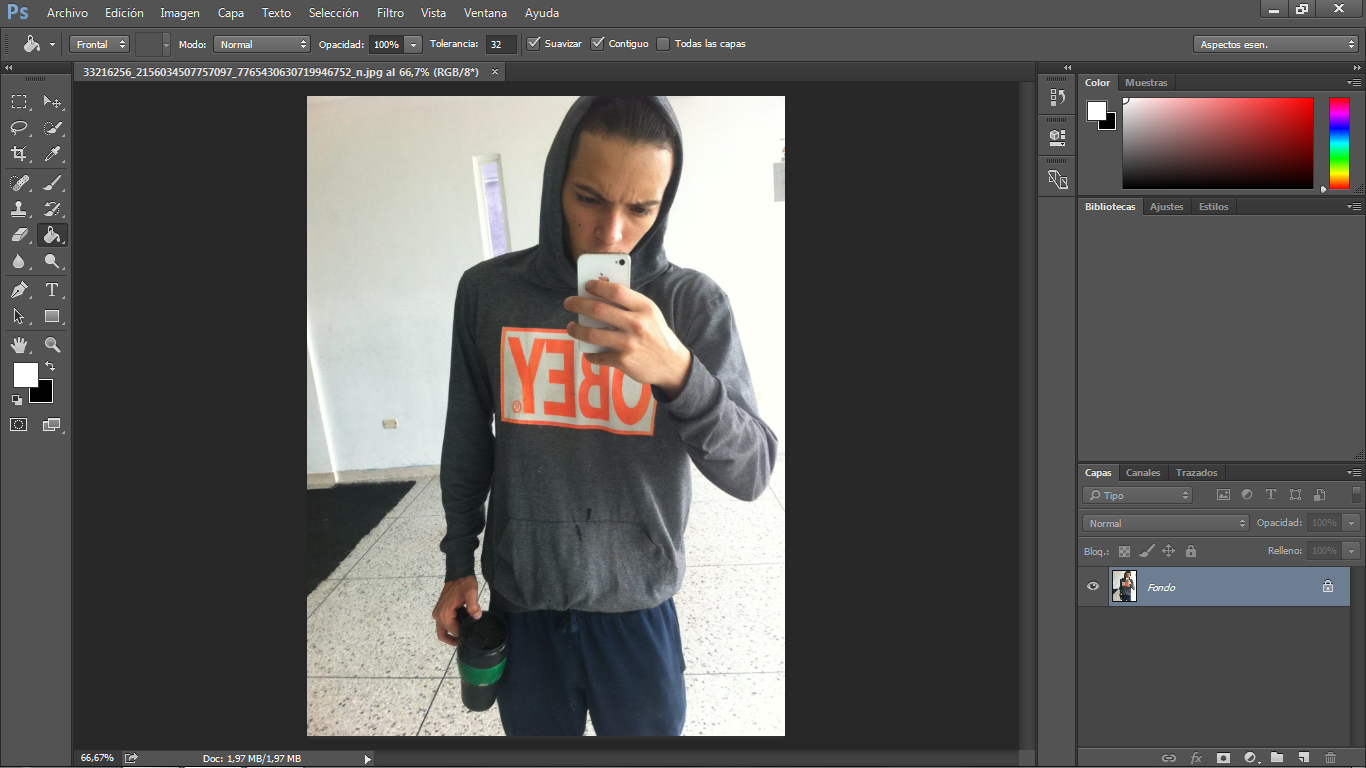Screen dimensions: 1366x768
Task: Toggle the adjustment layers filter
Action: tap(1247, 495)
